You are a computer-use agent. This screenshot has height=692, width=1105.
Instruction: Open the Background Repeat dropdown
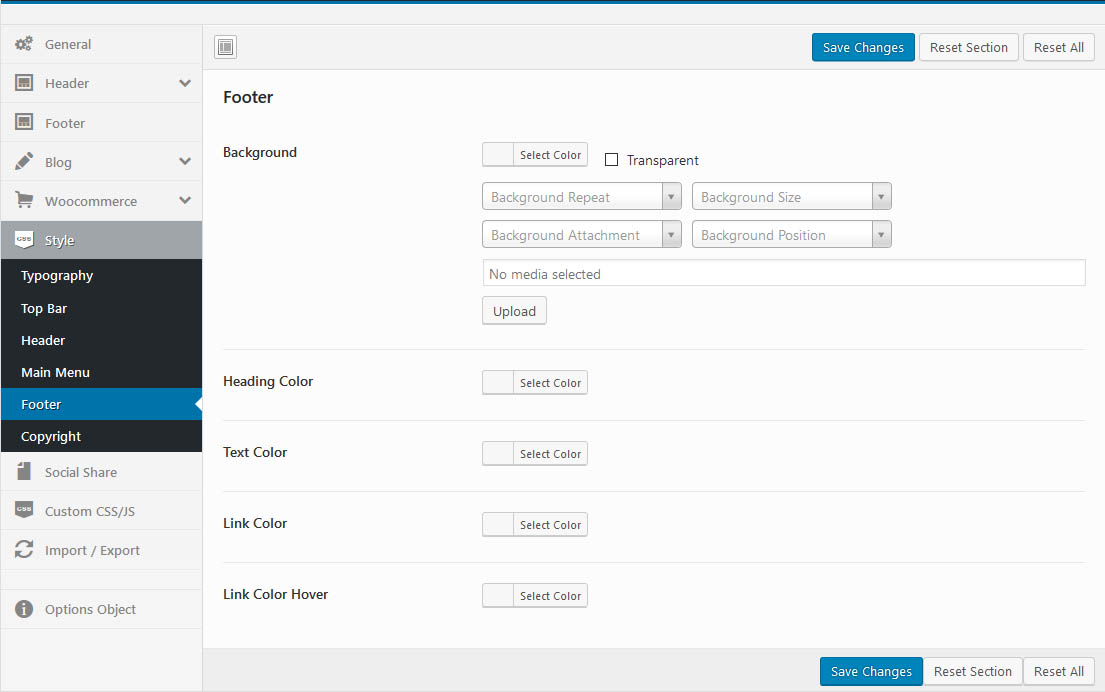click(x=581, y=197)
